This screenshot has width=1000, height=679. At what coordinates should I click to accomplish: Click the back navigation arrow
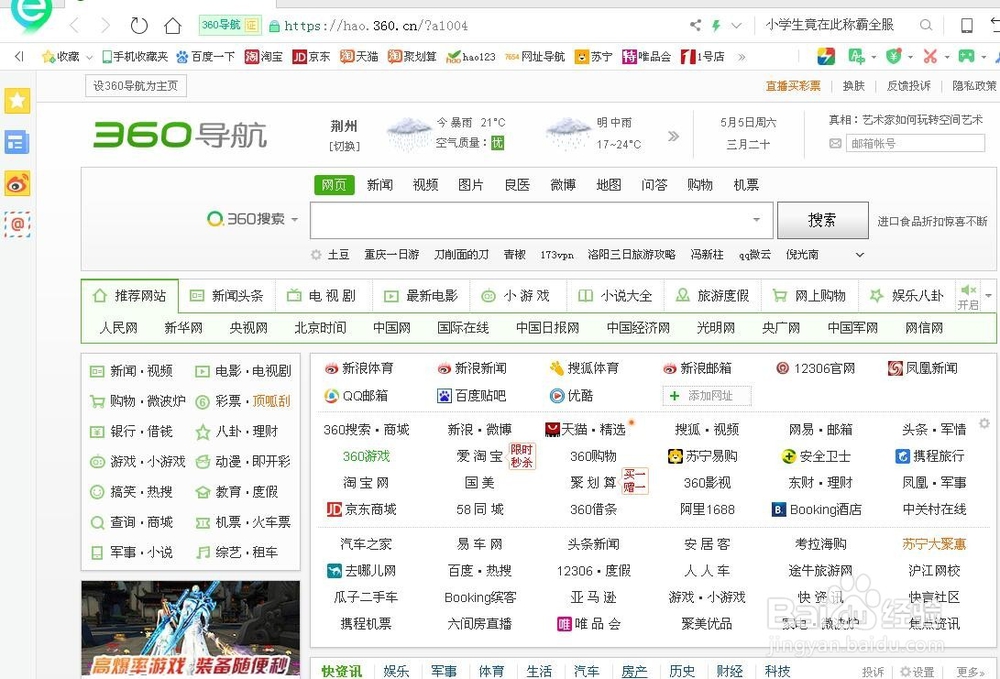click(x=75, y=26)
